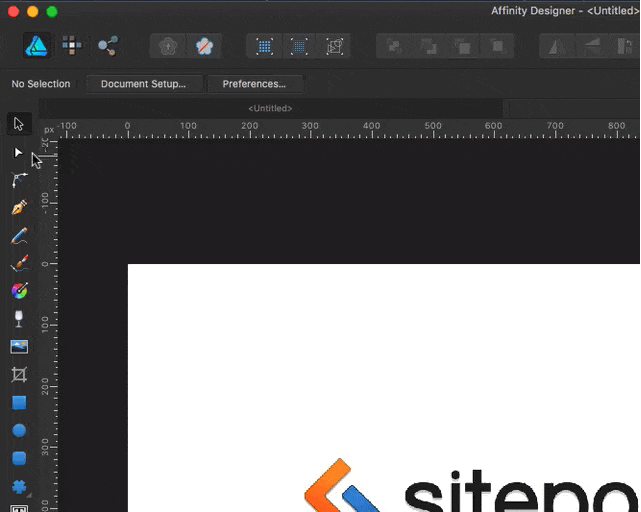Select the Pencil tool
Image resolution: width=641 pixels, height=512 pixels.
point(19,236)
